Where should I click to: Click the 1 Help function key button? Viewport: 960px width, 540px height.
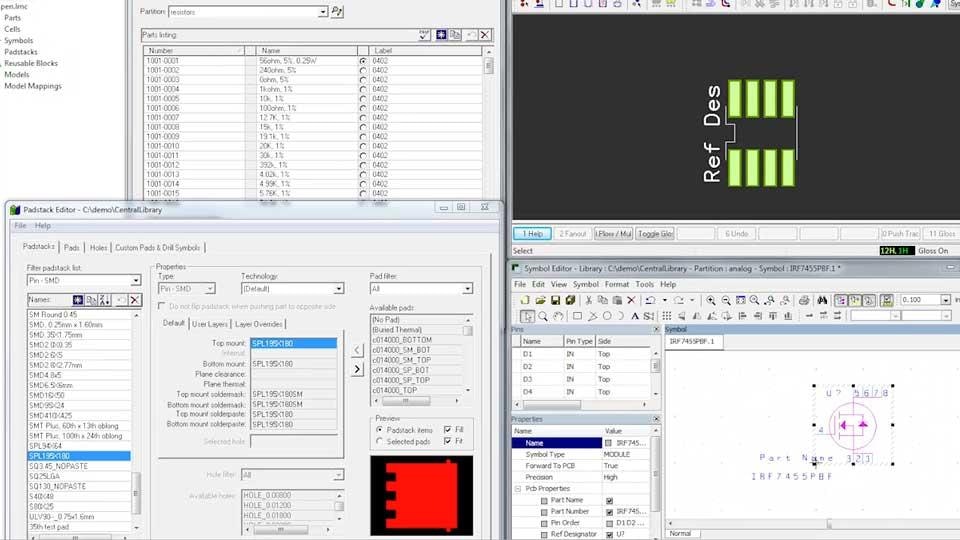(533, 234)
